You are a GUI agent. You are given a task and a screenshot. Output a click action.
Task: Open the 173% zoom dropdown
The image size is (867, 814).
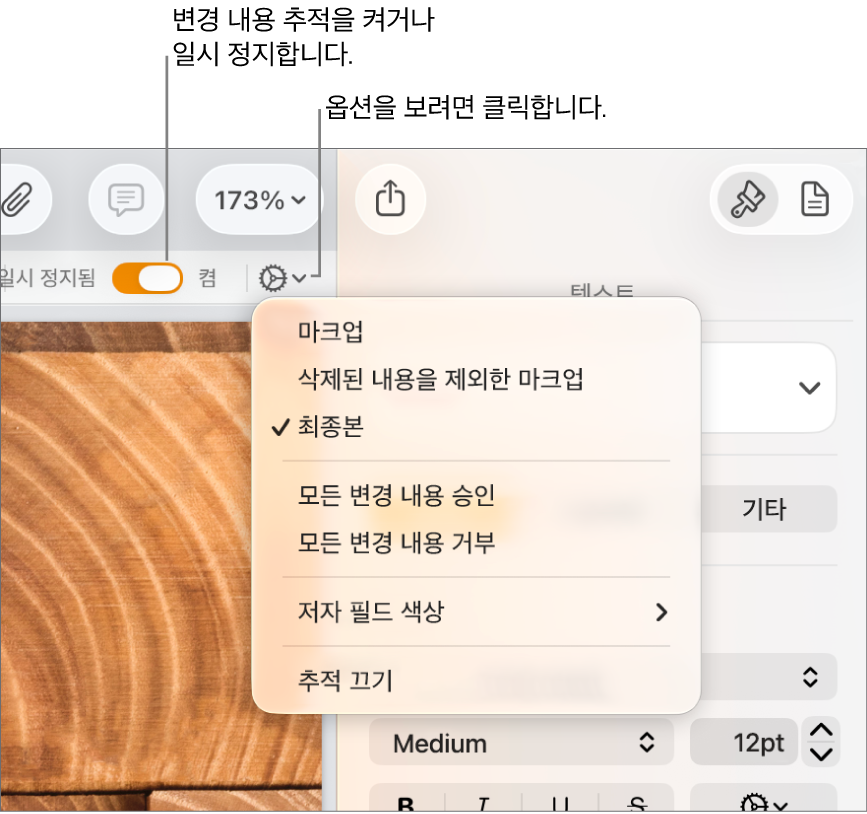(x=259, y=199)
